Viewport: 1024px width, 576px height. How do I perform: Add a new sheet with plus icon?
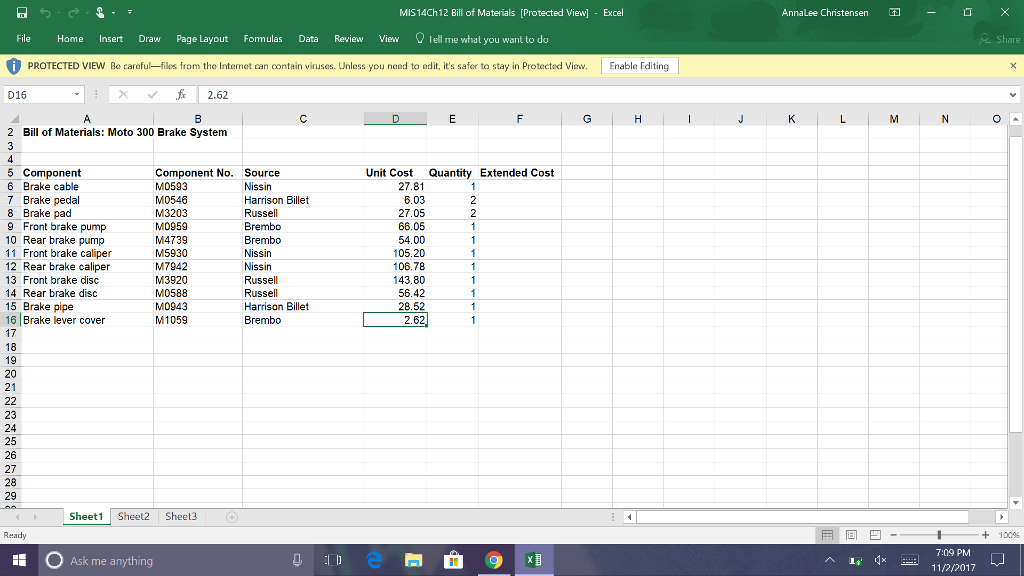click(x=232, y=517)
